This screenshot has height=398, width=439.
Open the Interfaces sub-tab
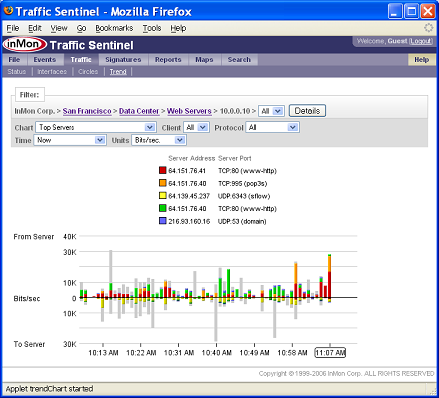click(52, 72)
